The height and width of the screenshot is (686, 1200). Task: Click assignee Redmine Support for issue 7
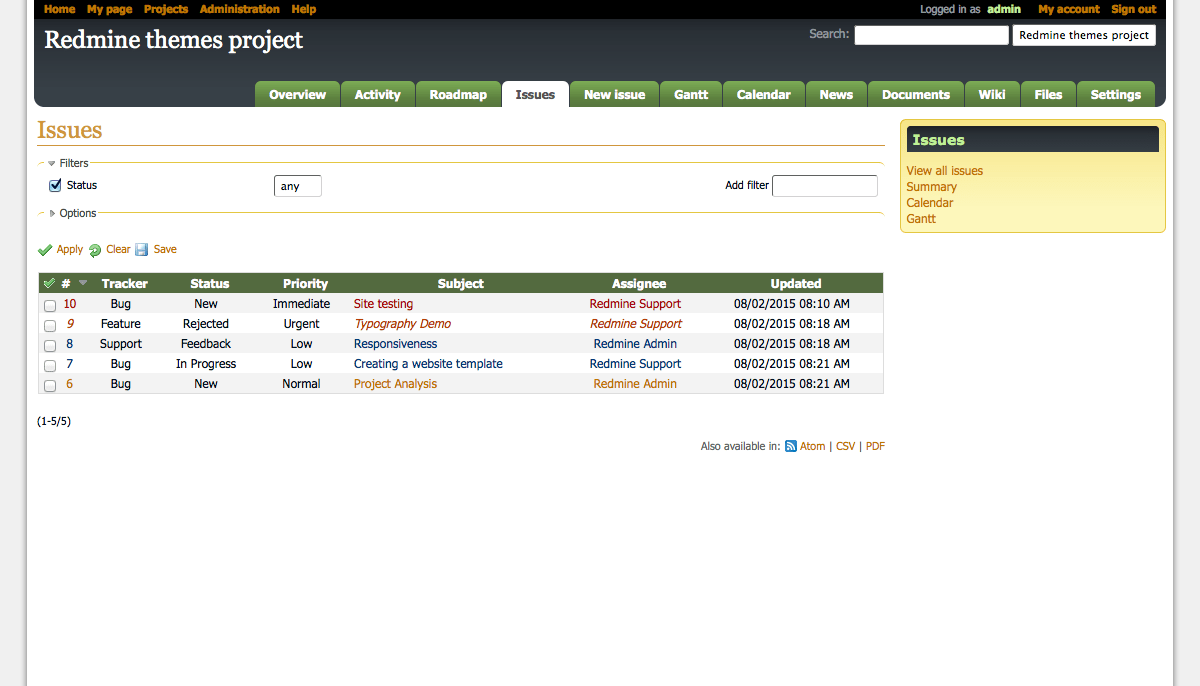[x=635, y=364]
